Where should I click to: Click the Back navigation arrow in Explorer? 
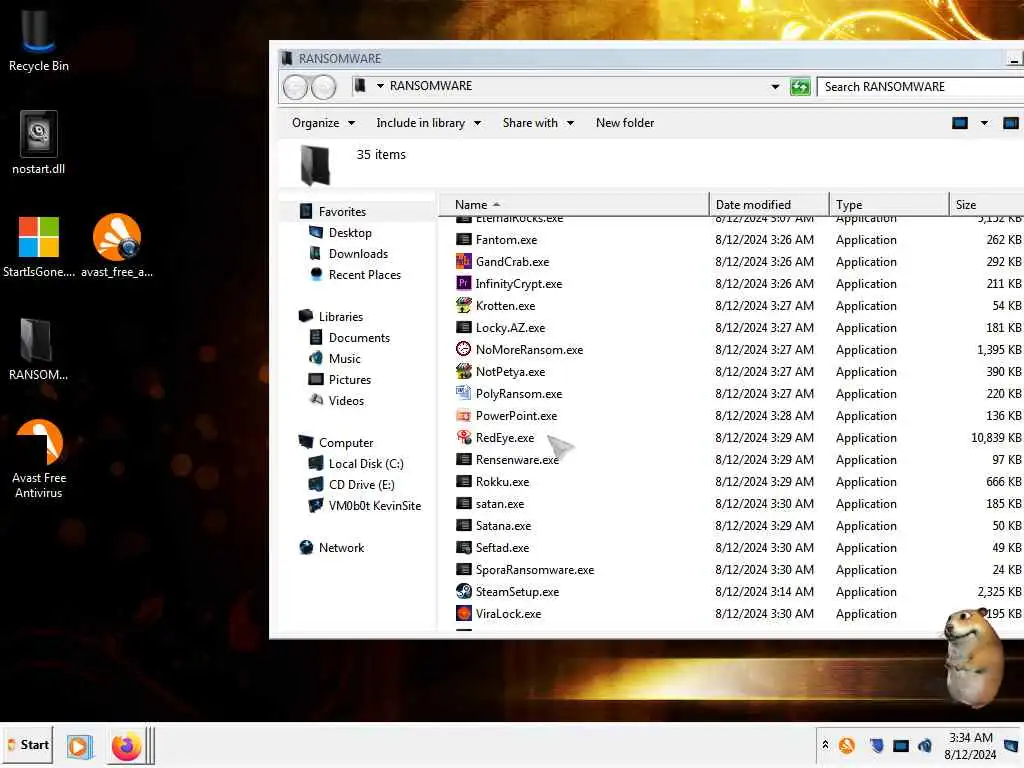pyautogui.click(x=295, y=87)
